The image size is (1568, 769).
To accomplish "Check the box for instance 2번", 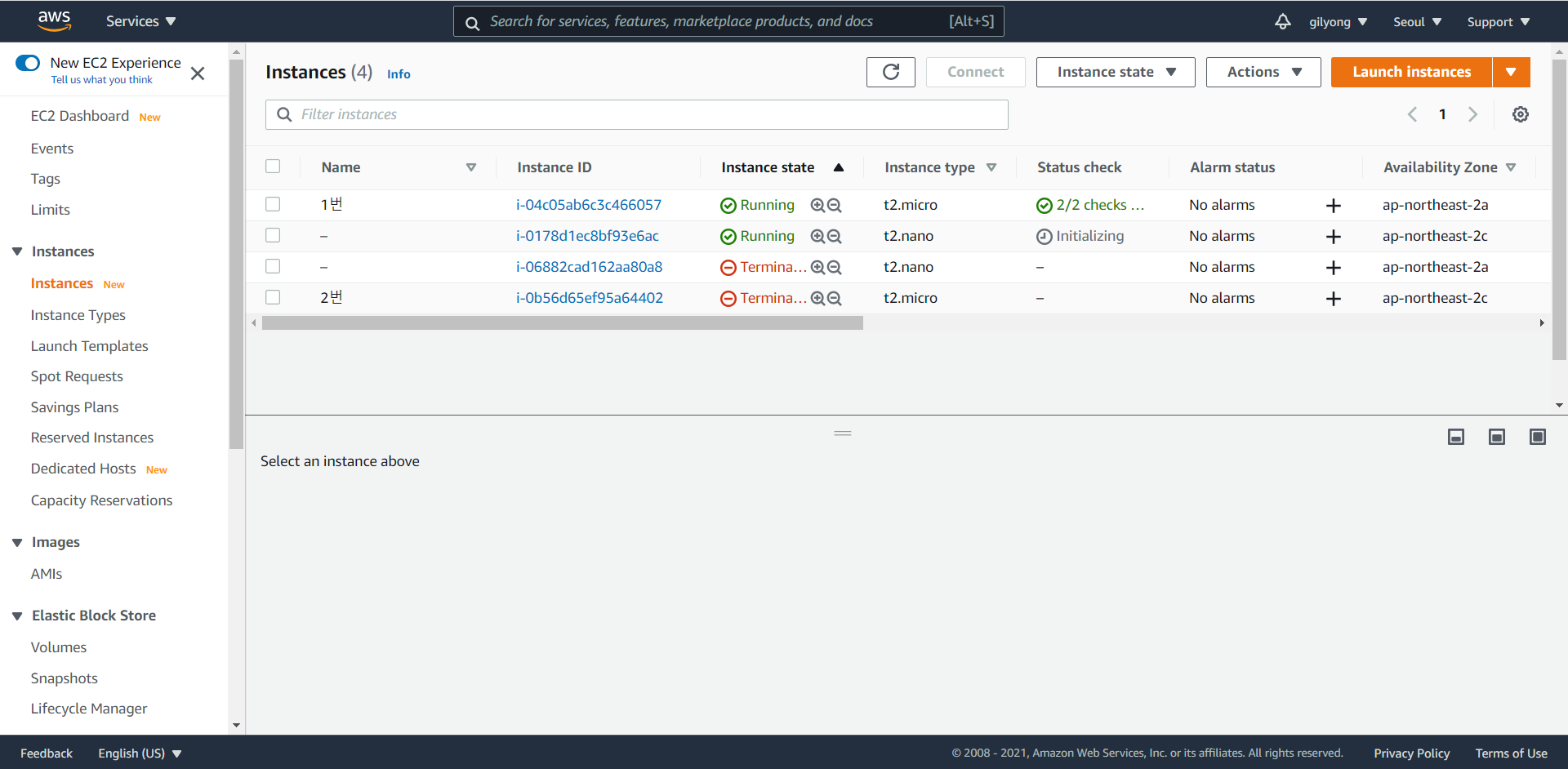I will point(273,297).
